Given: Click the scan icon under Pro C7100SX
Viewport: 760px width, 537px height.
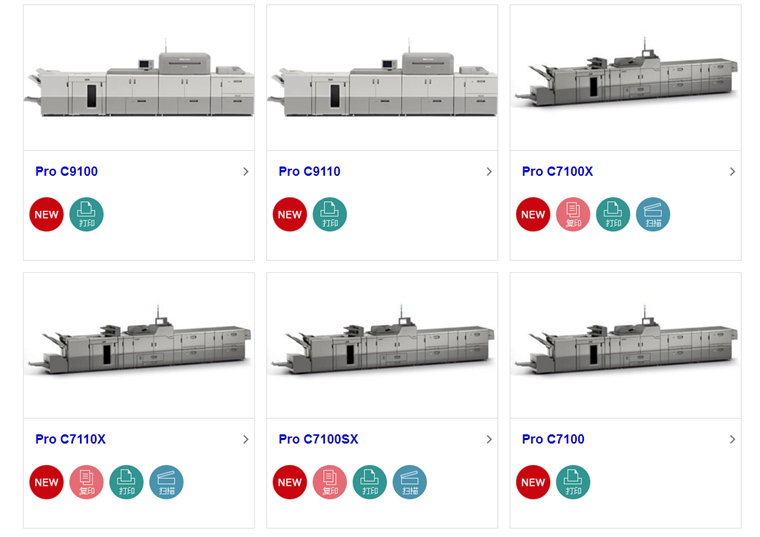Looking at the screenshot, I should pyautogui.click(x=410, y=482).
